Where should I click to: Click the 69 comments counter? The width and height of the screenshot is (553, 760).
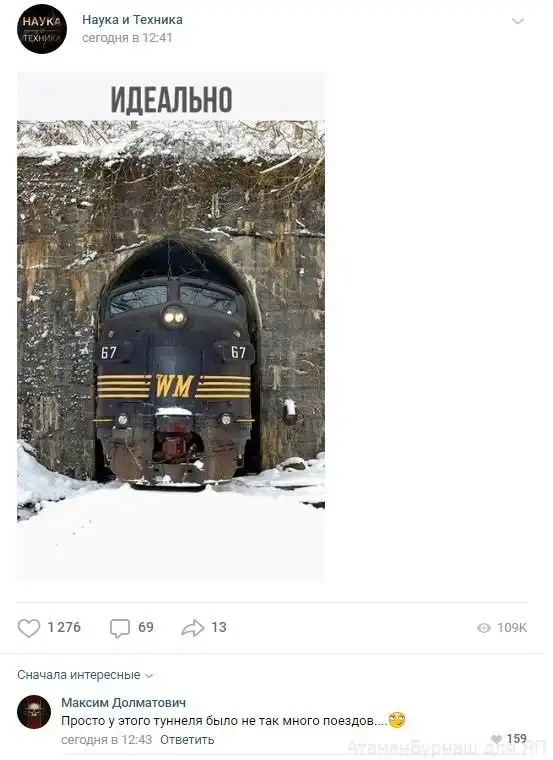[146, 628]
